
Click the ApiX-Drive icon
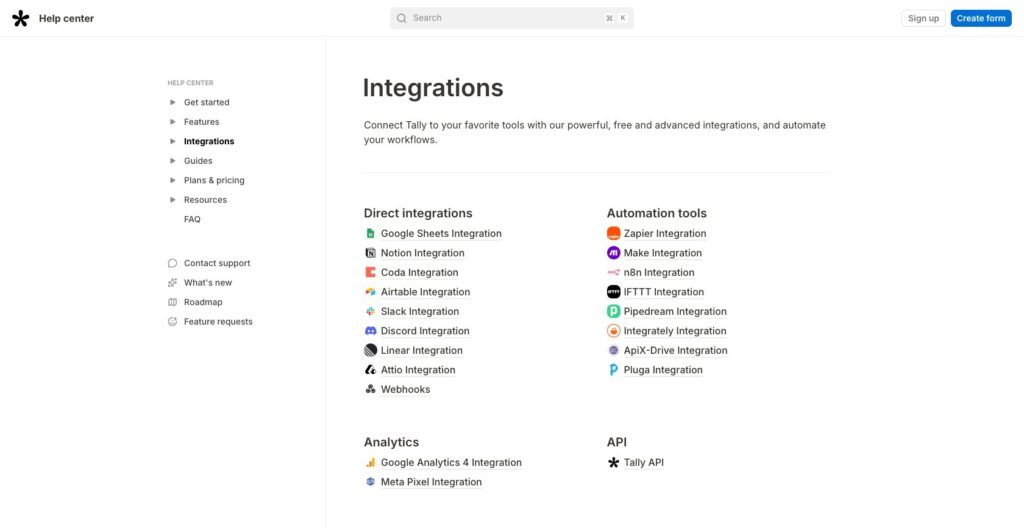click(613, 350)
